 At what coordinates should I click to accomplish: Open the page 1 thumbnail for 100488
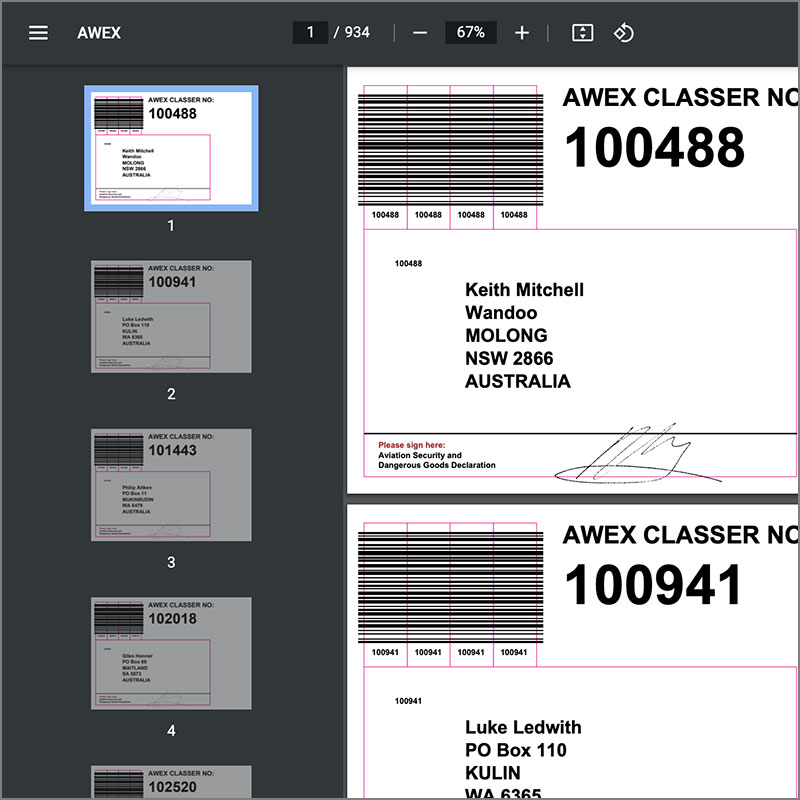pyautogui.click(x=171, y=147)
